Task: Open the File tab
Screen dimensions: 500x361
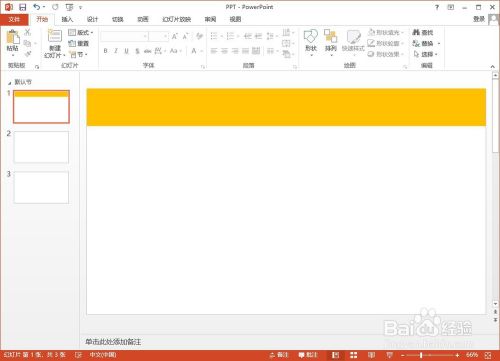Action: [x=14, y=19]
